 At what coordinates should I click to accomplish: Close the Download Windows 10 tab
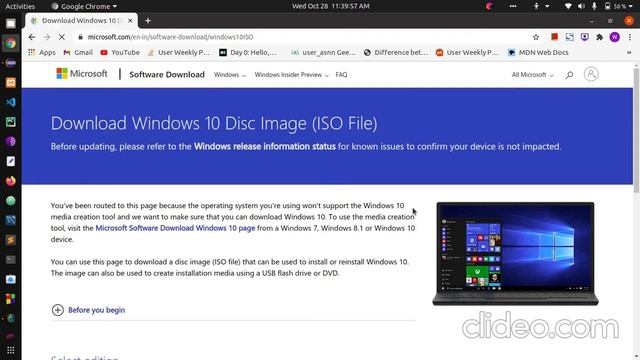(x=130, y=20)
